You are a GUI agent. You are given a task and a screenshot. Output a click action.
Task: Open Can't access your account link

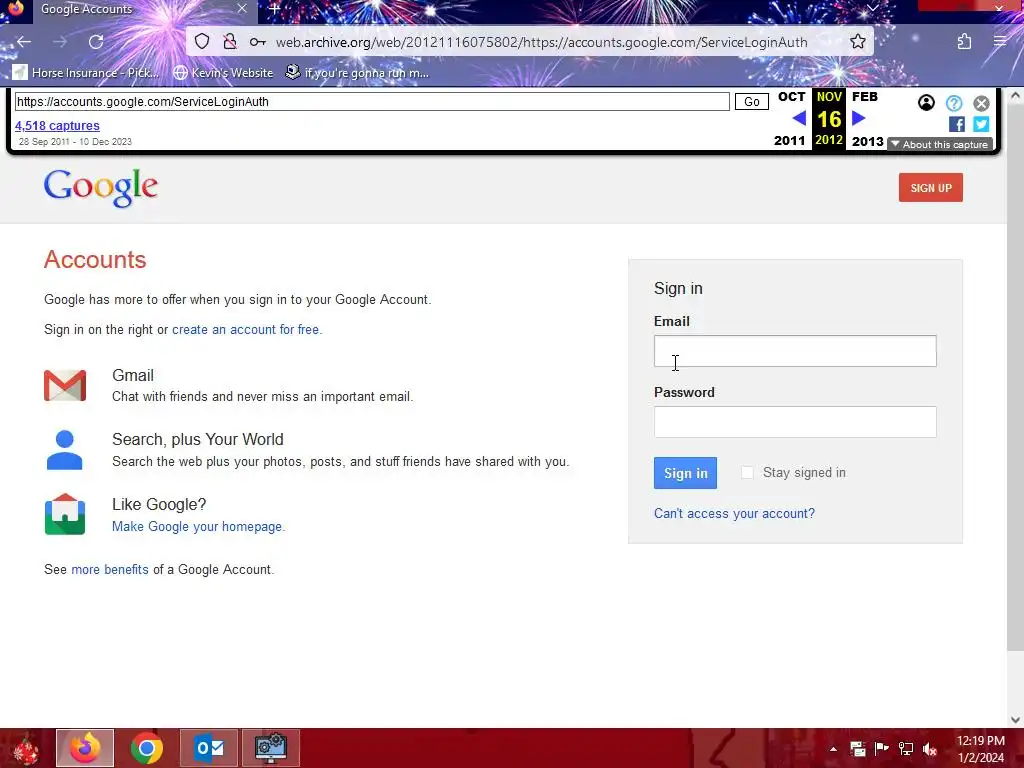click(734, 513)
